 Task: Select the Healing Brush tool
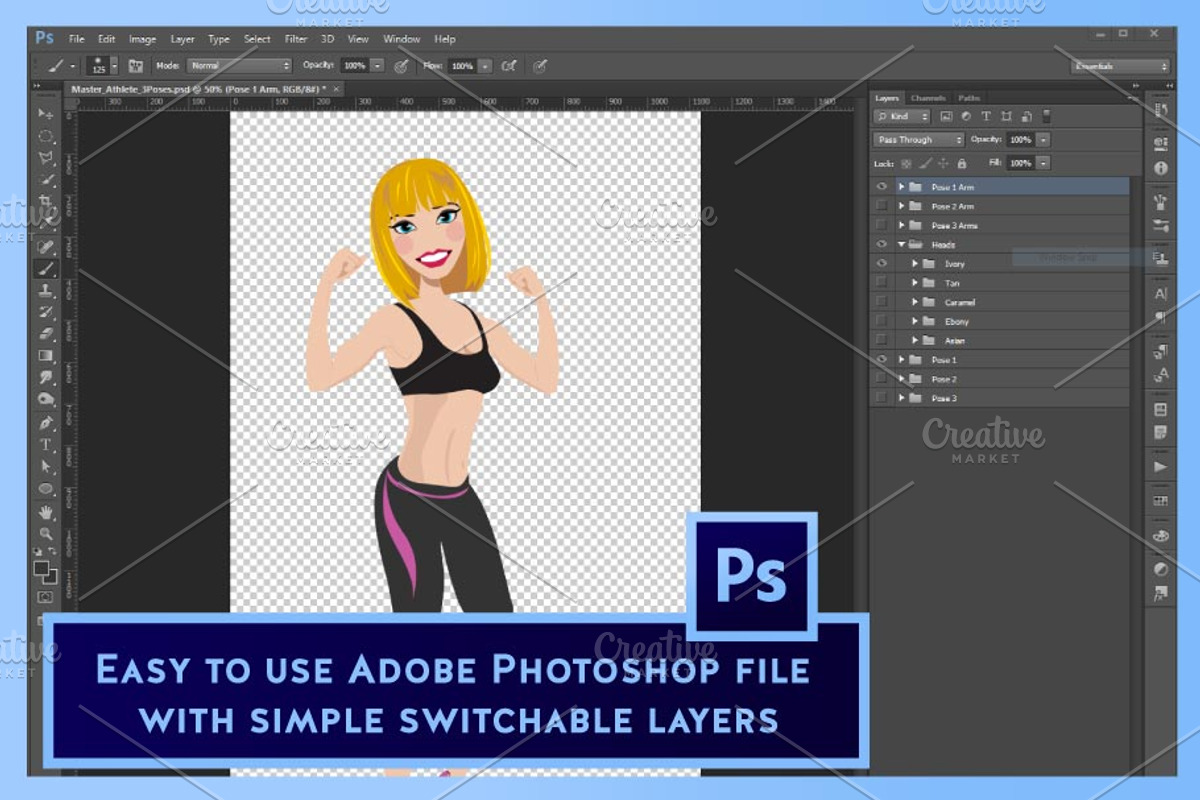(x=46, y=246)
